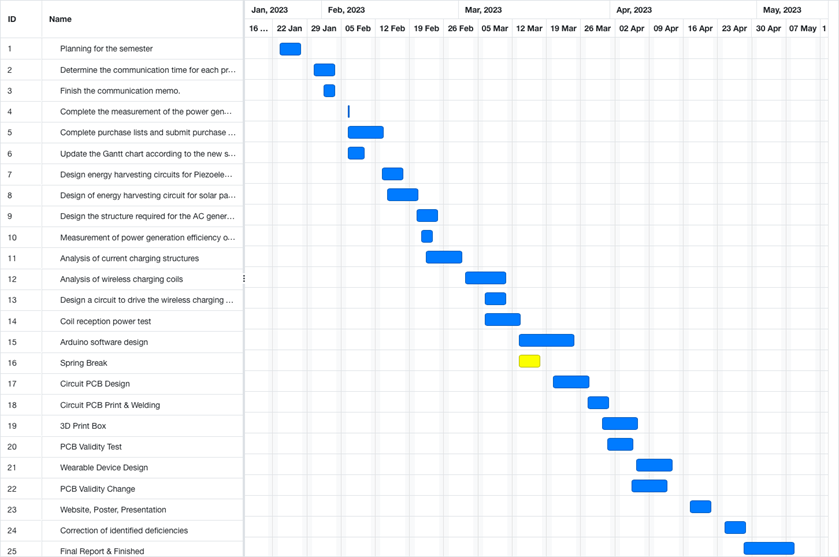Click the Apr, 2023 month header
The width and height of the screenshot is (839, 557).
634,10
